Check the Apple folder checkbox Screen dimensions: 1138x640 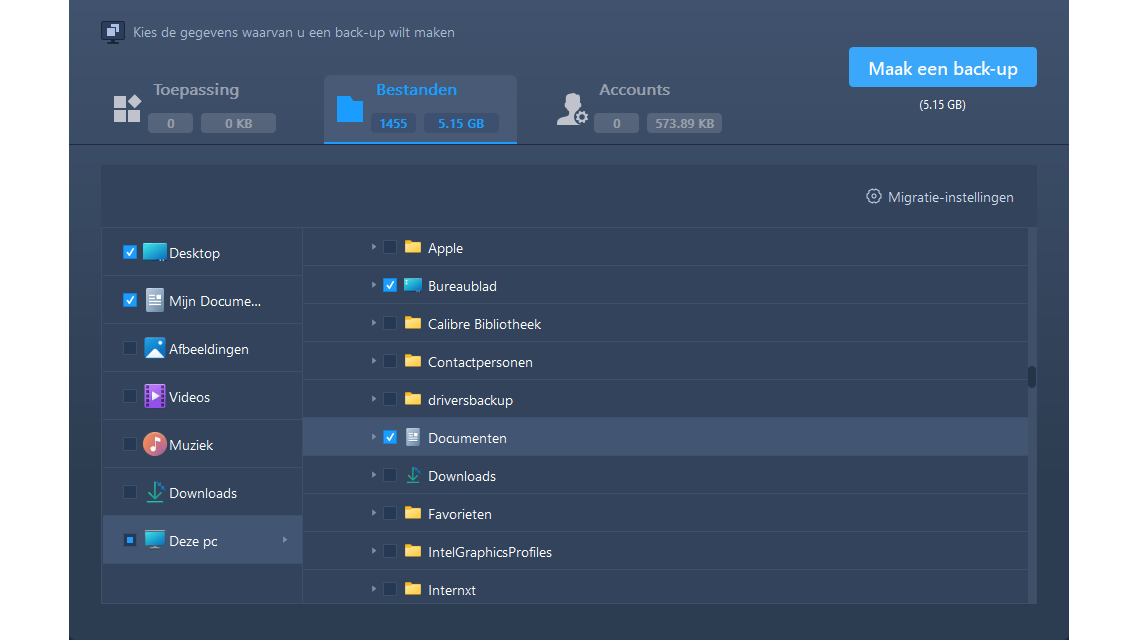[390, 247]
